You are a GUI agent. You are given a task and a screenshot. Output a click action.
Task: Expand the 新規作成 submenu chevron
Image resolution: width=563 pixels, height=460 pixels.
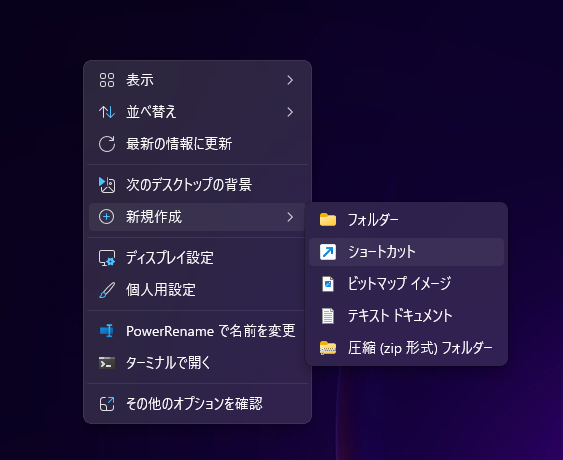(x=290, y=217)
